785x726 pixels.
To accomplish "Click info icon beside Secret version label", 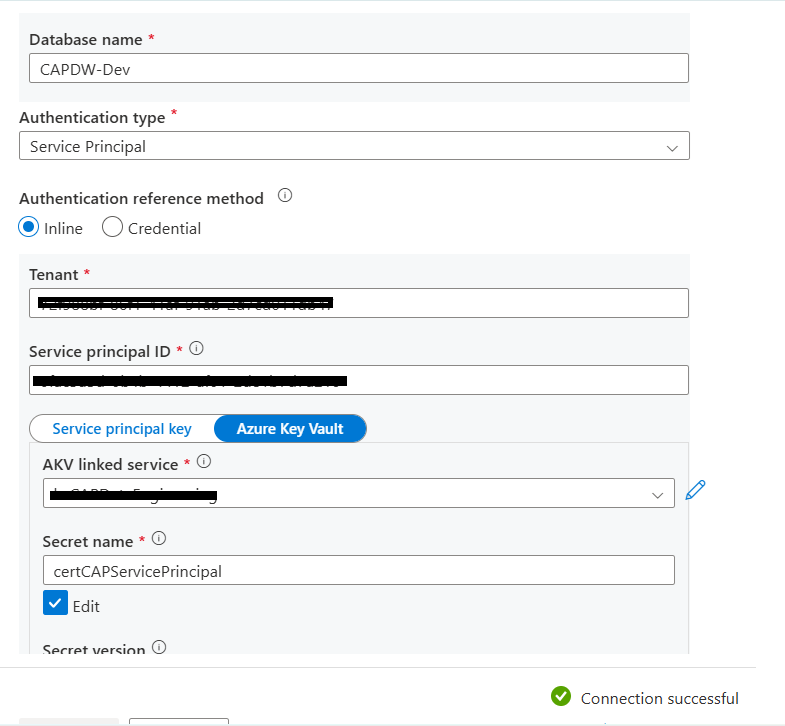I will (159, 647).
